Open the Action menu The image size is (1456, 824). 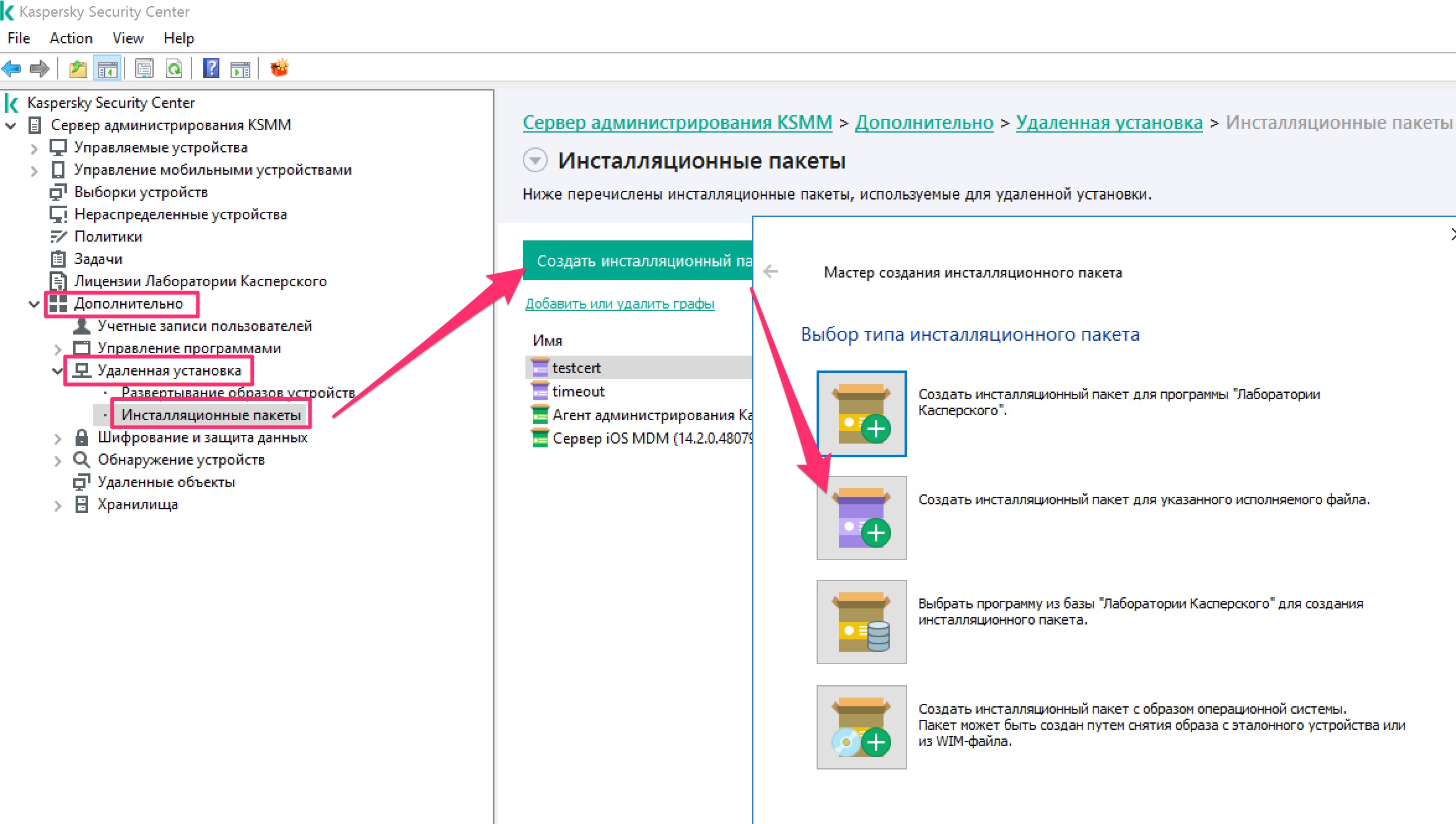click(x=71, y=38)
